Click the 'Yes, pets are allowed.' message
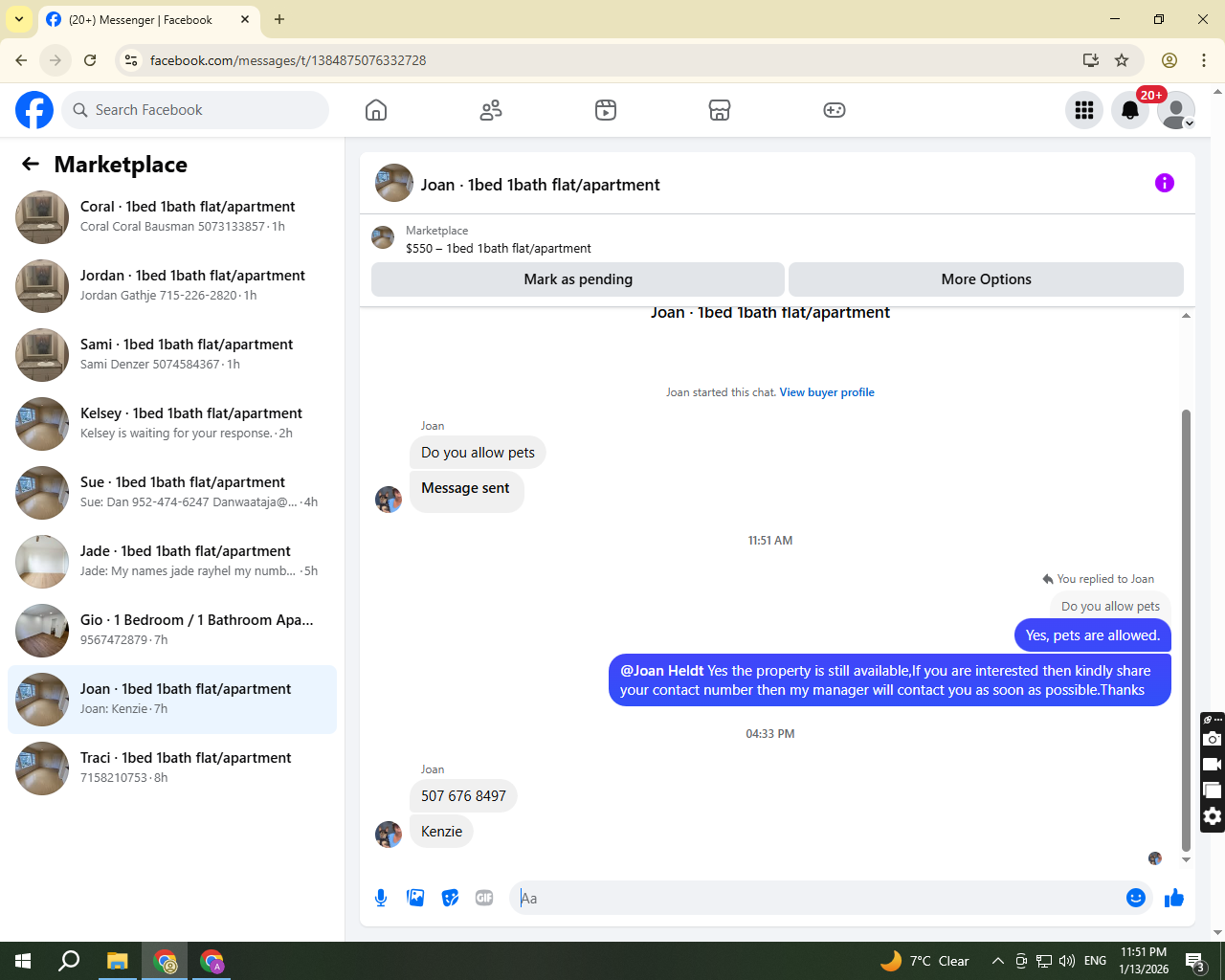 (1092, 635)
